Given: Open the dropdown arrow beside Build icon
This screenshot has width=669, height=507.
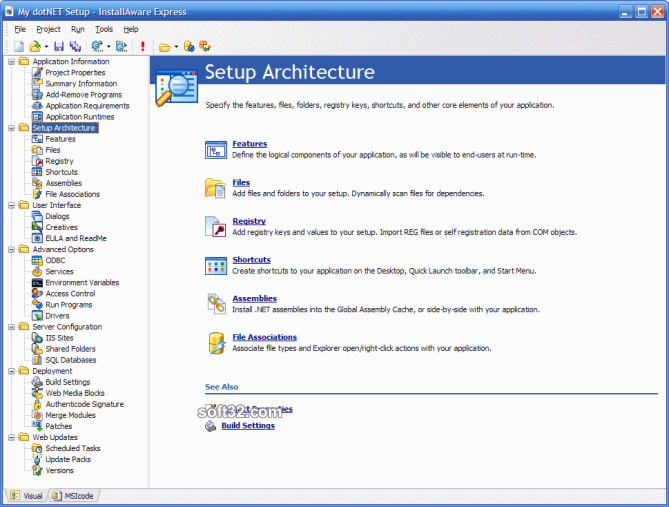Looking at the screenshot, I should coord(108,47).
